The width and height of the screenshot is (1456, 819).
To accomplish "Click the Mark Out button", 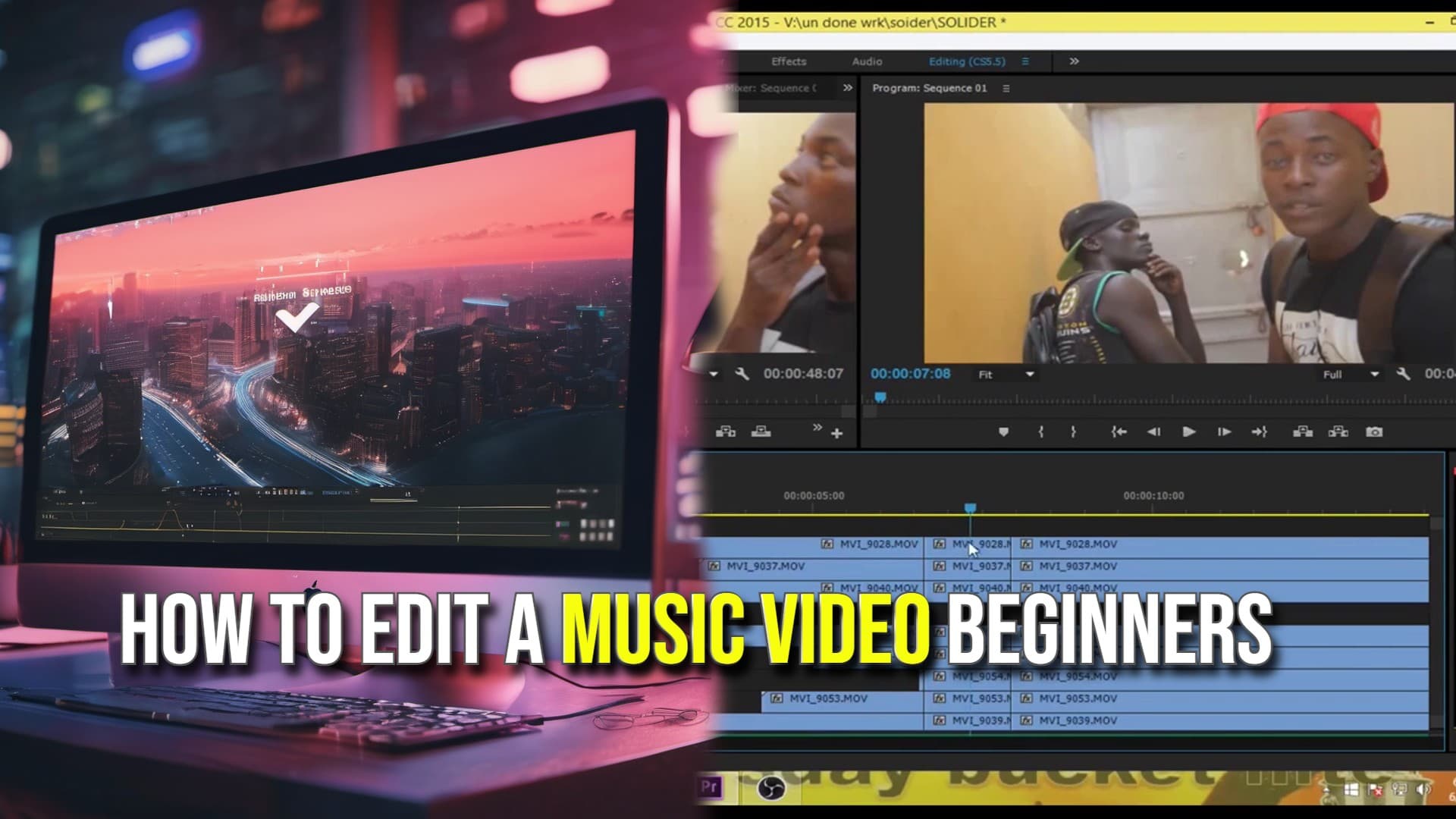I will [1074, 431].
